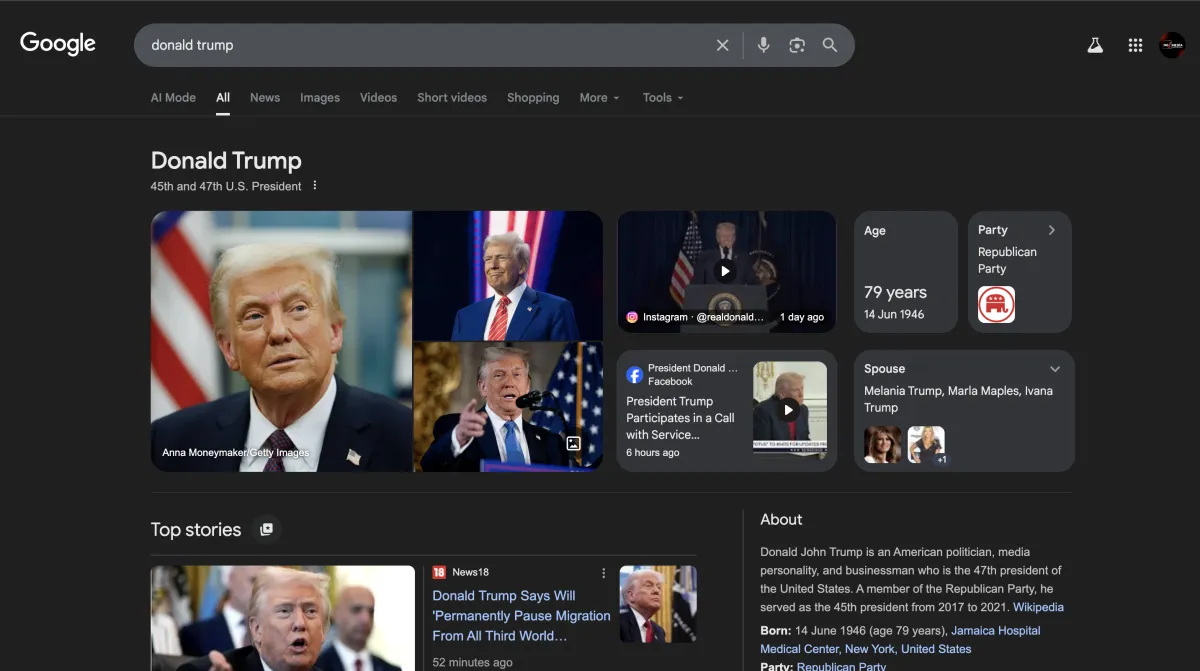Play the Facebook service call video
Screen dimensions: 1200x671
(x=789, y=409)
